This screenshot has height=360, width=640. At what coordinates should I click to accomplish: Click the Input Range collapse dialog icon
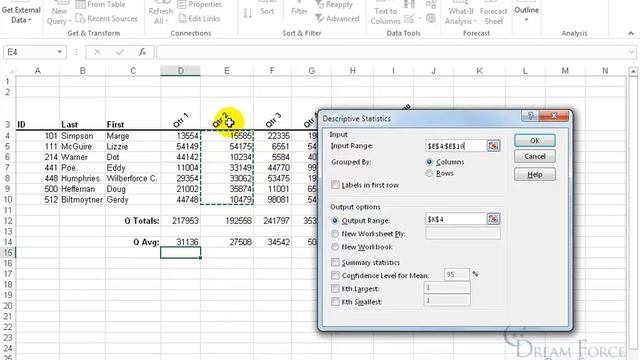[493, 146]
